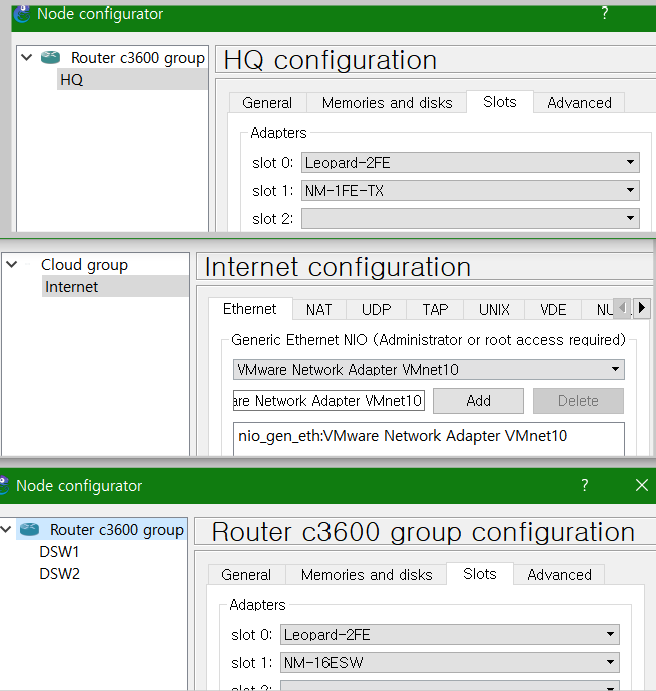Open the TAP tab in Internet configuration
Screen dimensions: 656x691
pyautogui.click(x=435, y=309)
